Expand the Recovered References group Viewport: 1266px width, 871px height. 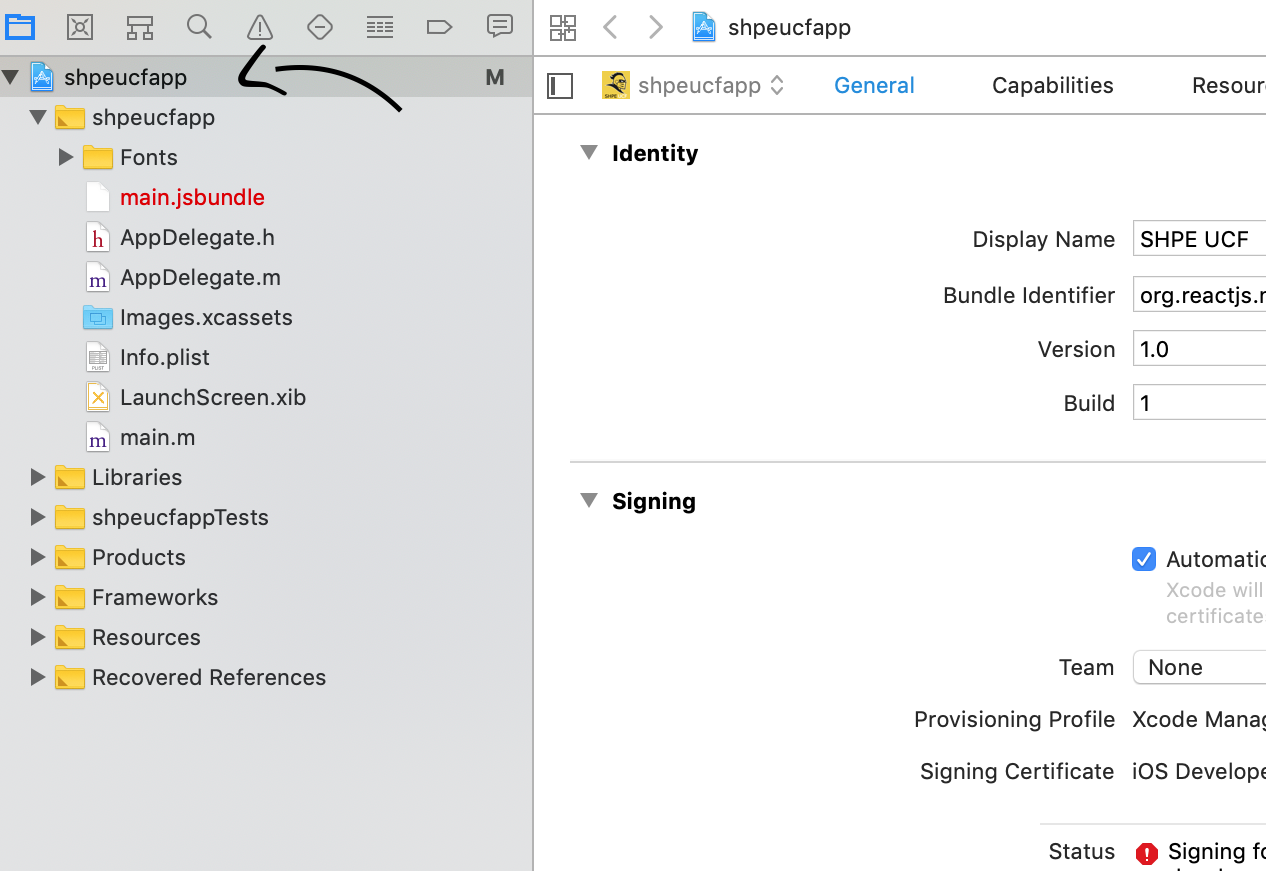click(x=38, y=677)
